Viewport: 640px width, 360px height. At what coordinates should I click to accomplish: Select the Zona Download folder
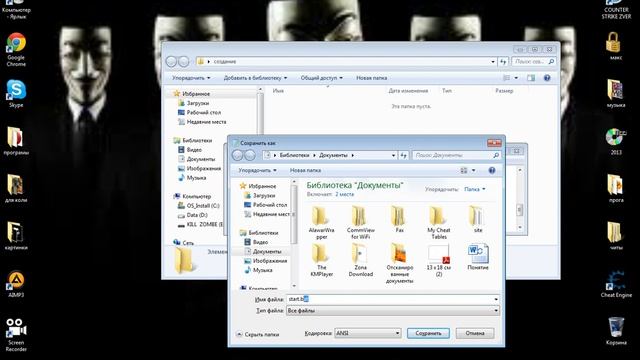point(360,260)
